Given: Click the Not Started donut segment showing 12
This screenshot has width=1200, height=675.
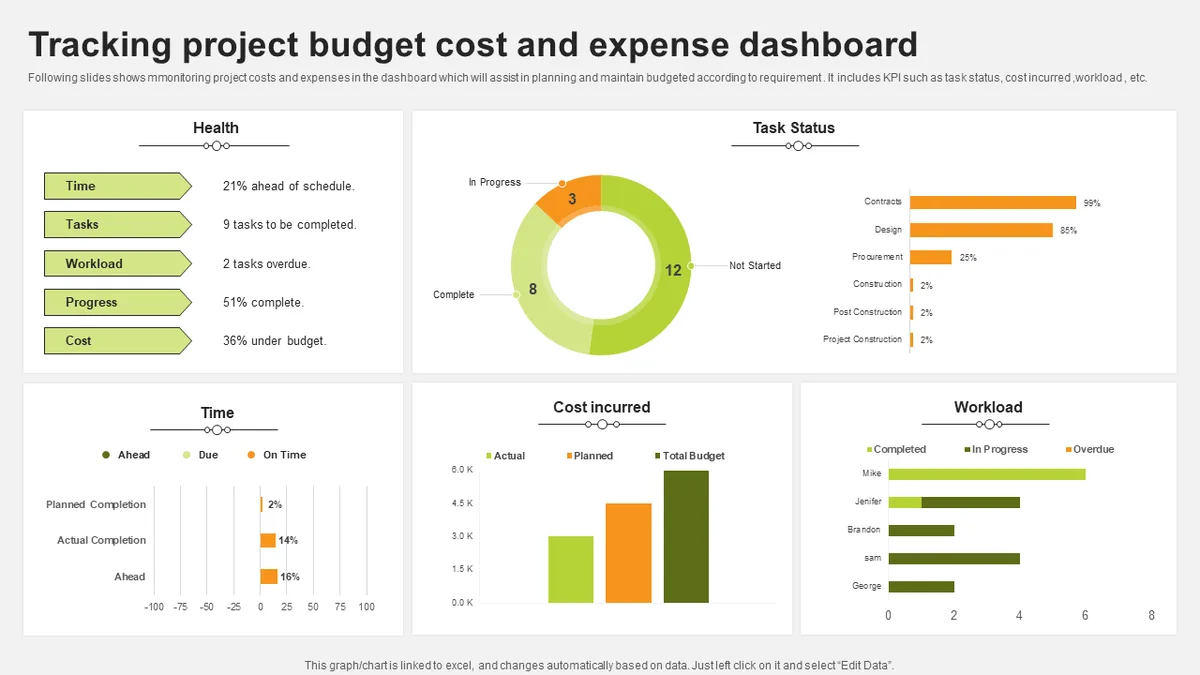Looking at the screenshot, I should coord(672,270).
